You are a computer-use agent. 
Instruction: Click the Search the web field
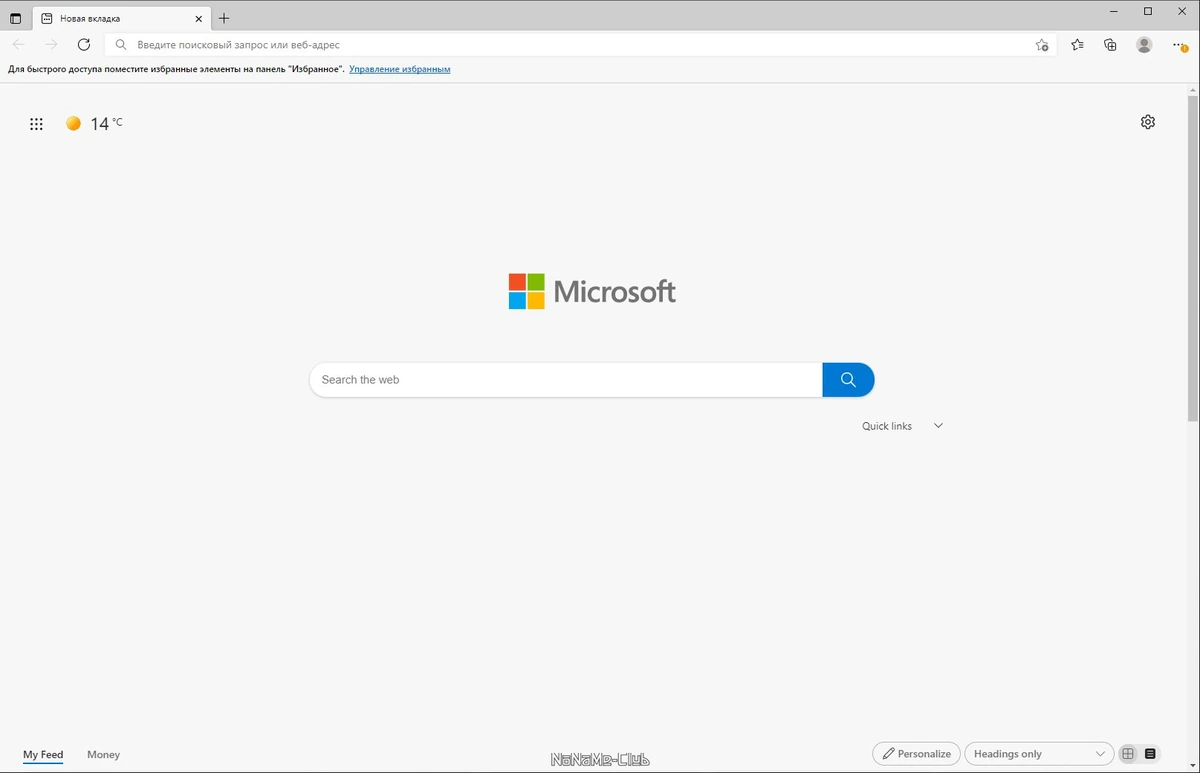[x=566, y=380]
